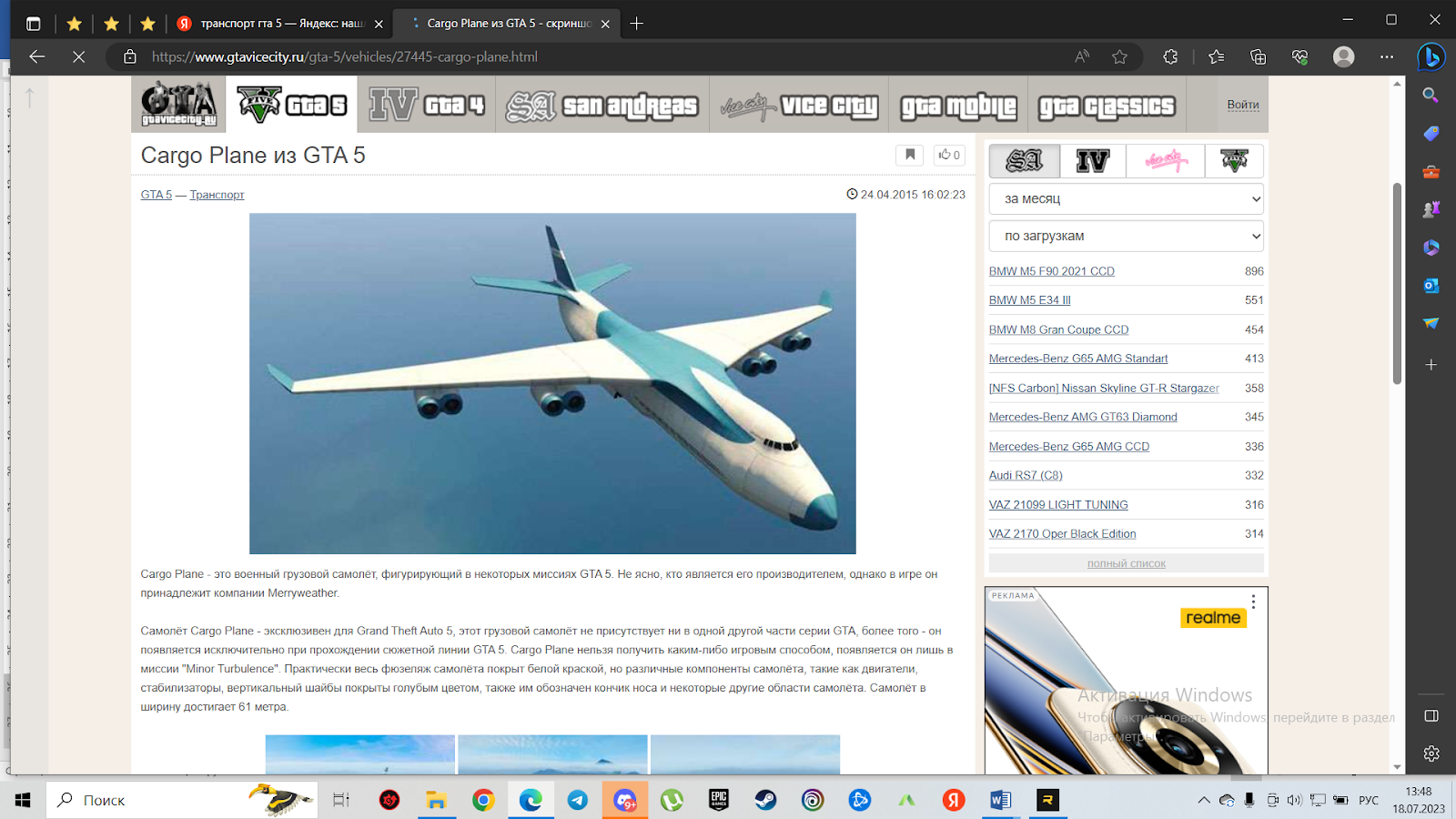This screenshot has height=819, width=1456.
Task: Toggle the Edge sidebar visibility button
Action: pyautogui.click(x=1431, y=716)
